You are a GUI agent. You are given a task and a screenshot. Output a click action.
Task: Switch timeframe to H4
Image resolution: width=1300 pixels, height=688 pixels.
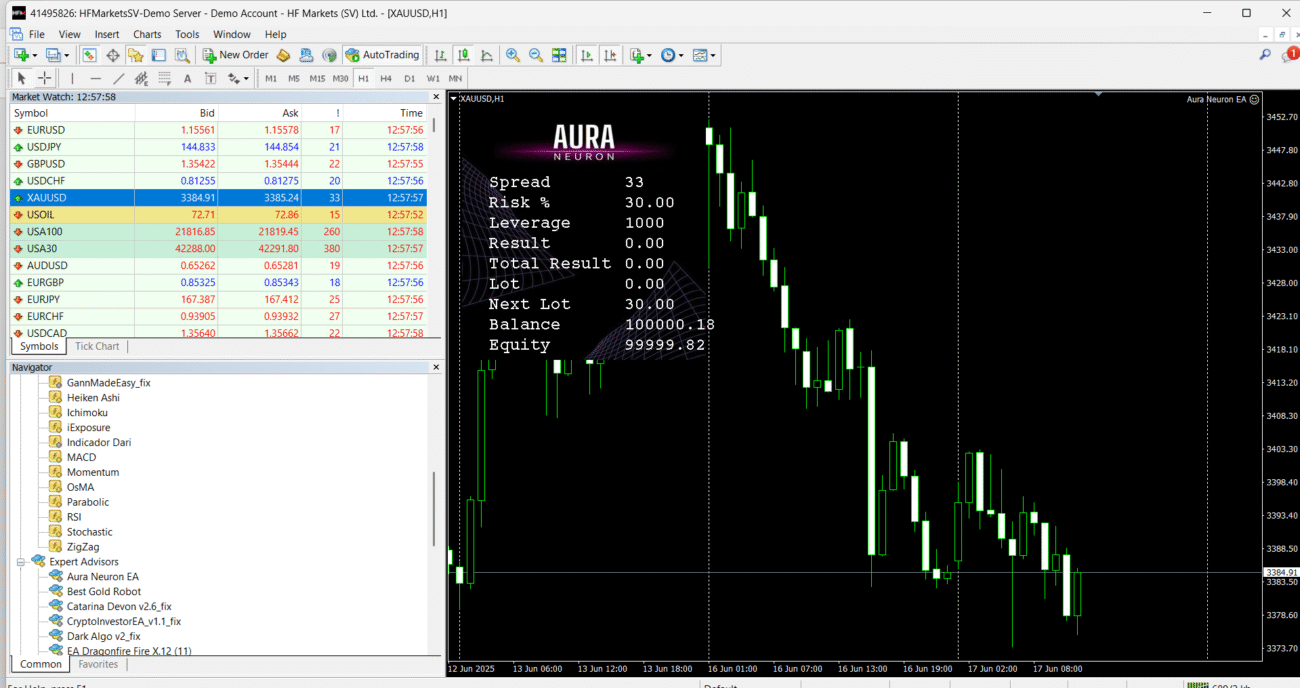[386, 78]
